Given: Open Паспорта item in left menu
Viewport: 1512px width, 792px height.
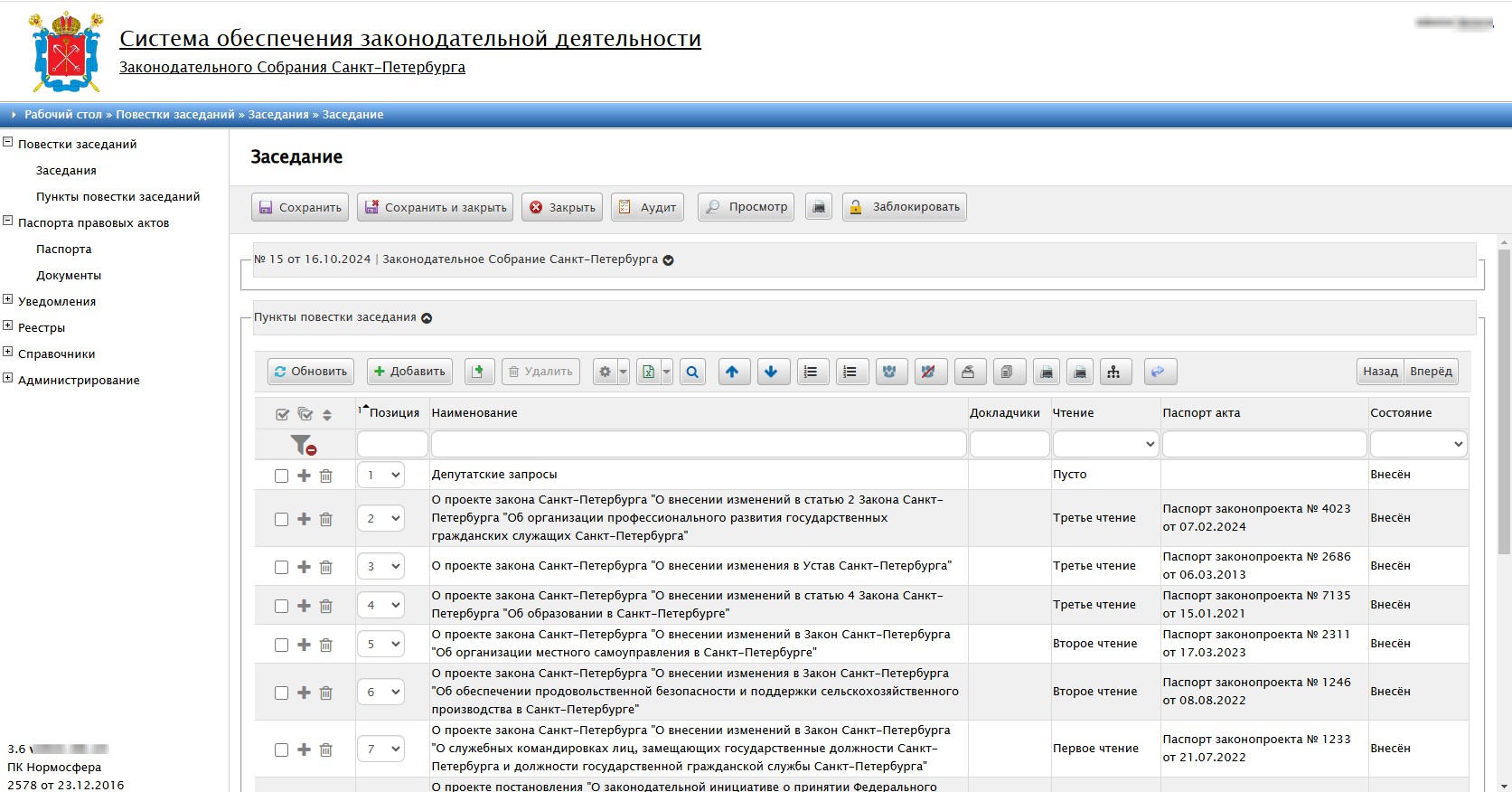Looking at the screenshot, I should (63, 249).
